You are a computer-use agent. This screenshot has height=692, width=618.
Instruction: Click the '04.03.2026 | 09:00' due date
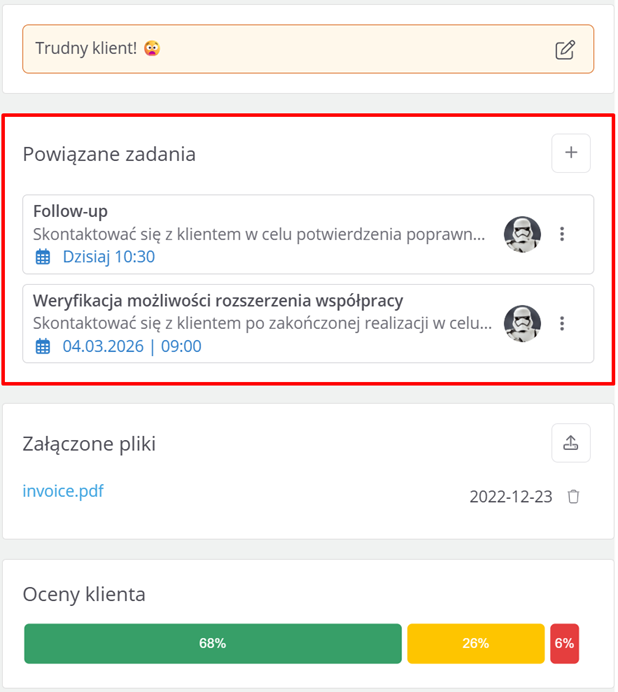[132, 347]
